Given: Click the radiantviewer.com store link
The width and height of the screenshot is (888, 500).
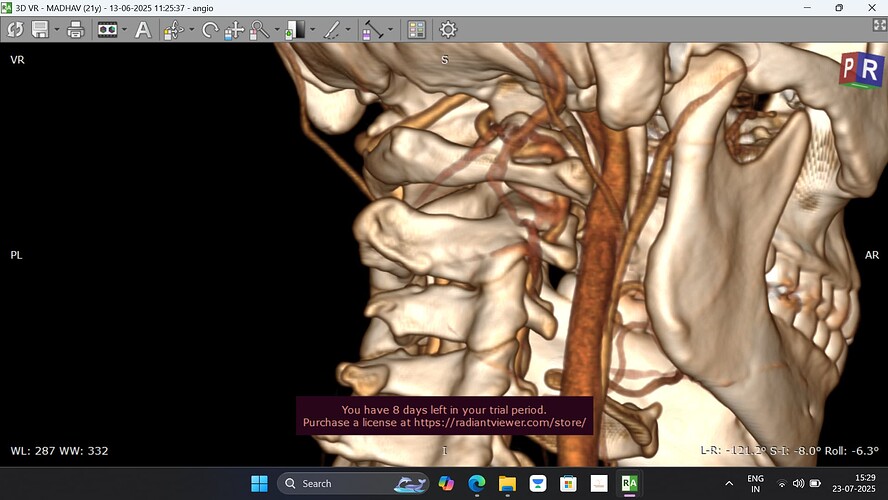Looking at the screenshot, I should point(500,422).
